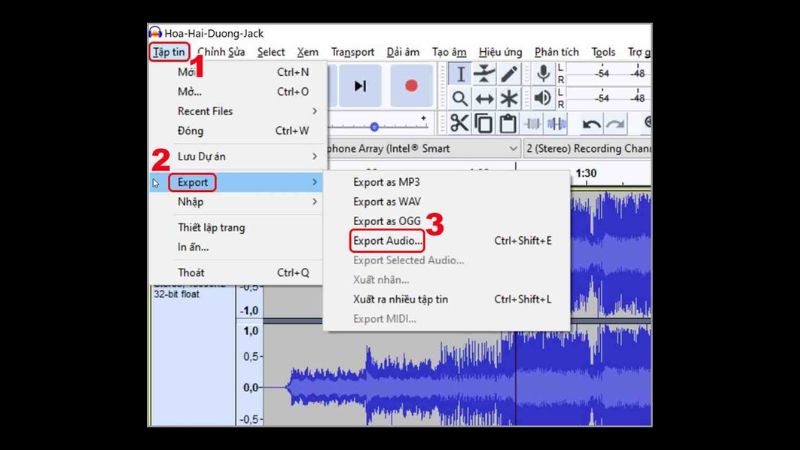Viewport: 800px width, 450px height.
Task: Click the 1:30 mark on timeline ruler
Action: coord(586,173)
